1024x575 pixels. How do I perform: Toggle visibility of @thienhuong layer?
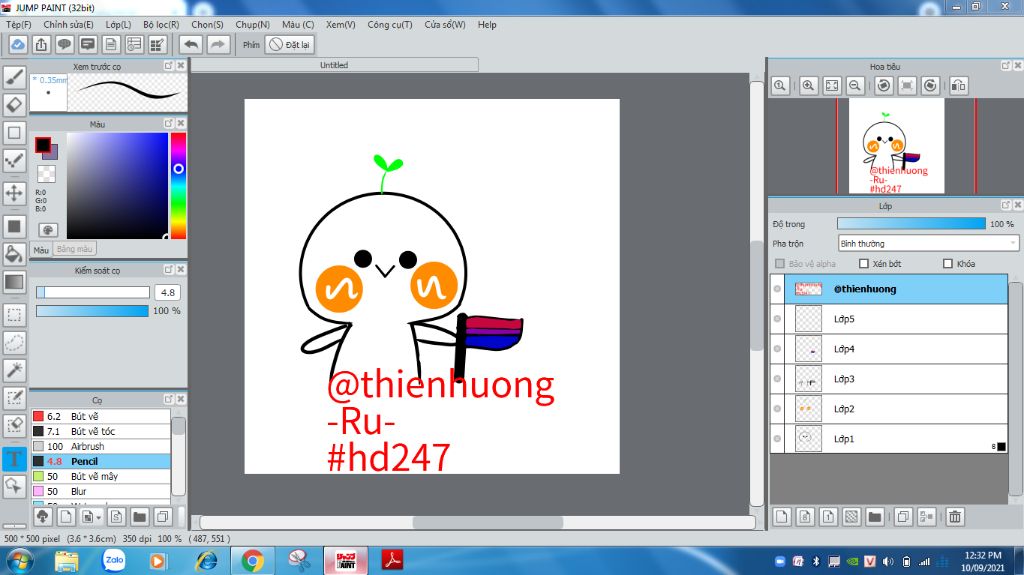click(x=777, y=289)
